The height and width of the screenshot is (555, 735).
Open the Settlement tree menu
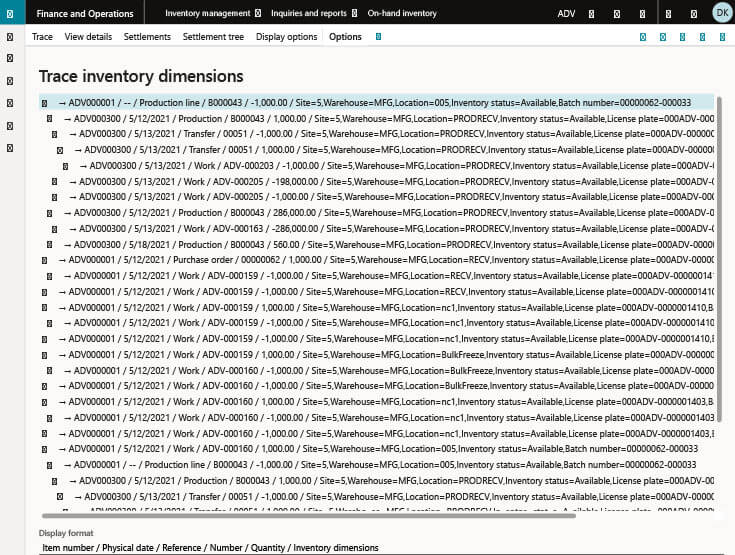point(213,37)
